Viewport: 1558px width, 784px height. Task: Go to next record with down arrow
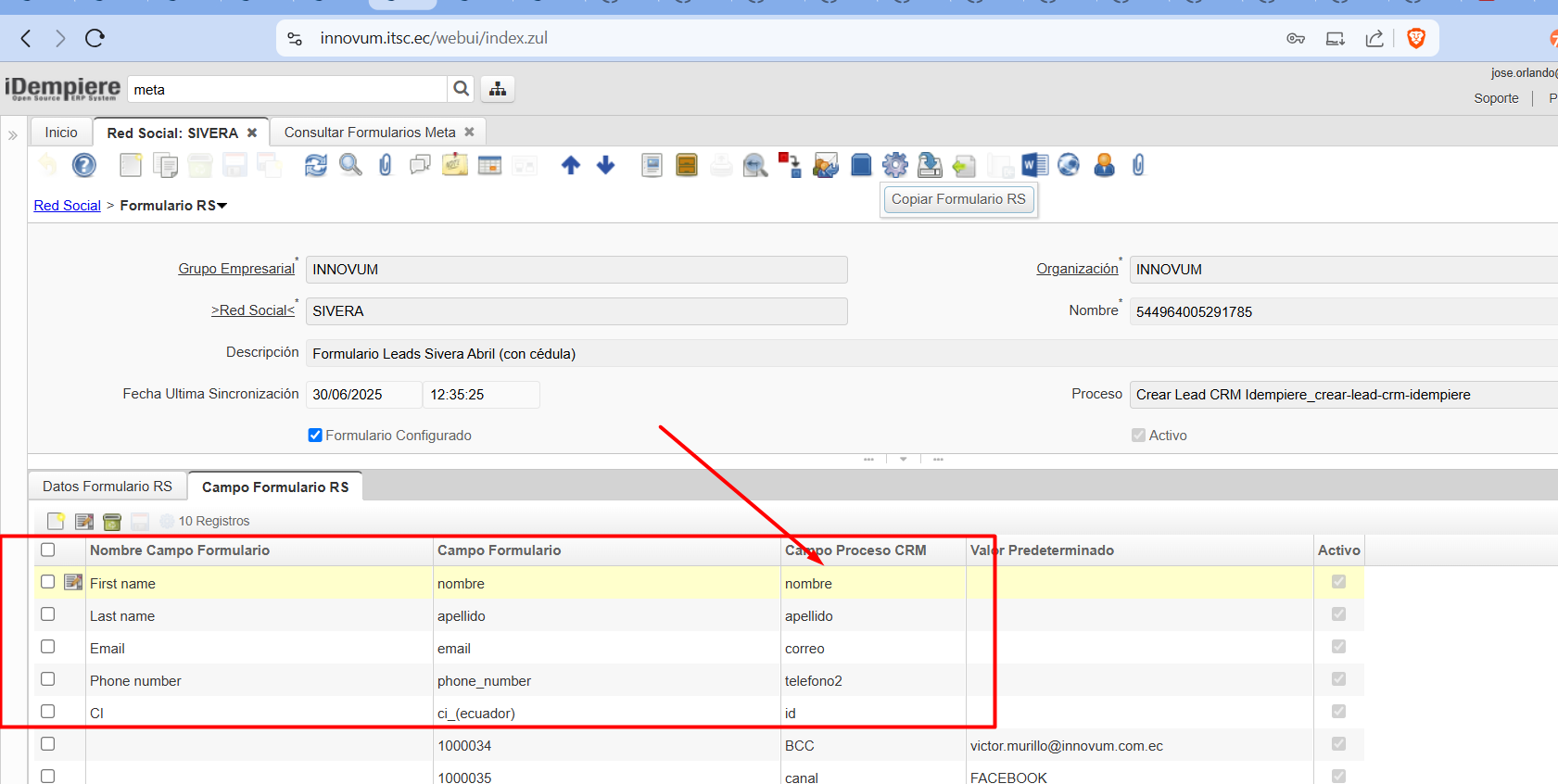606,165
